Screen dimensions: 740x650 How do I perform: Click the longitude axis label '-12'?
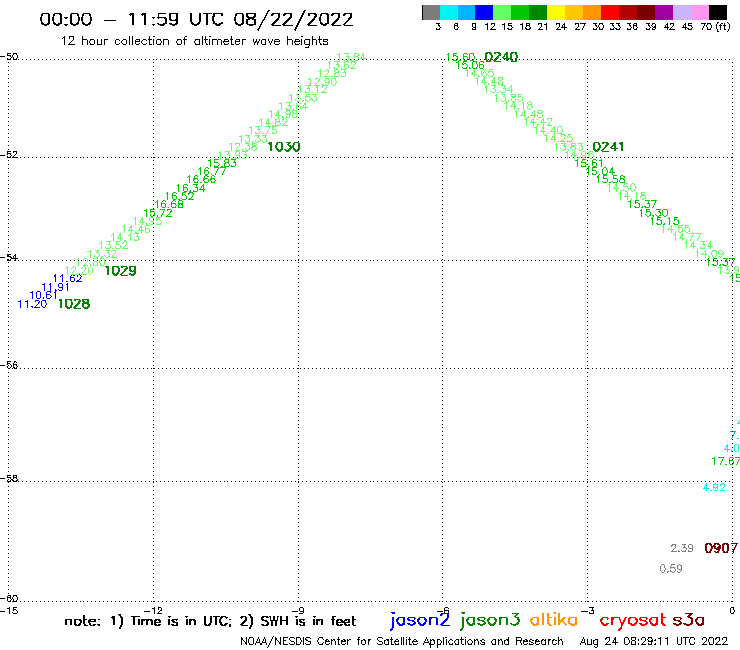pos(153,610)
